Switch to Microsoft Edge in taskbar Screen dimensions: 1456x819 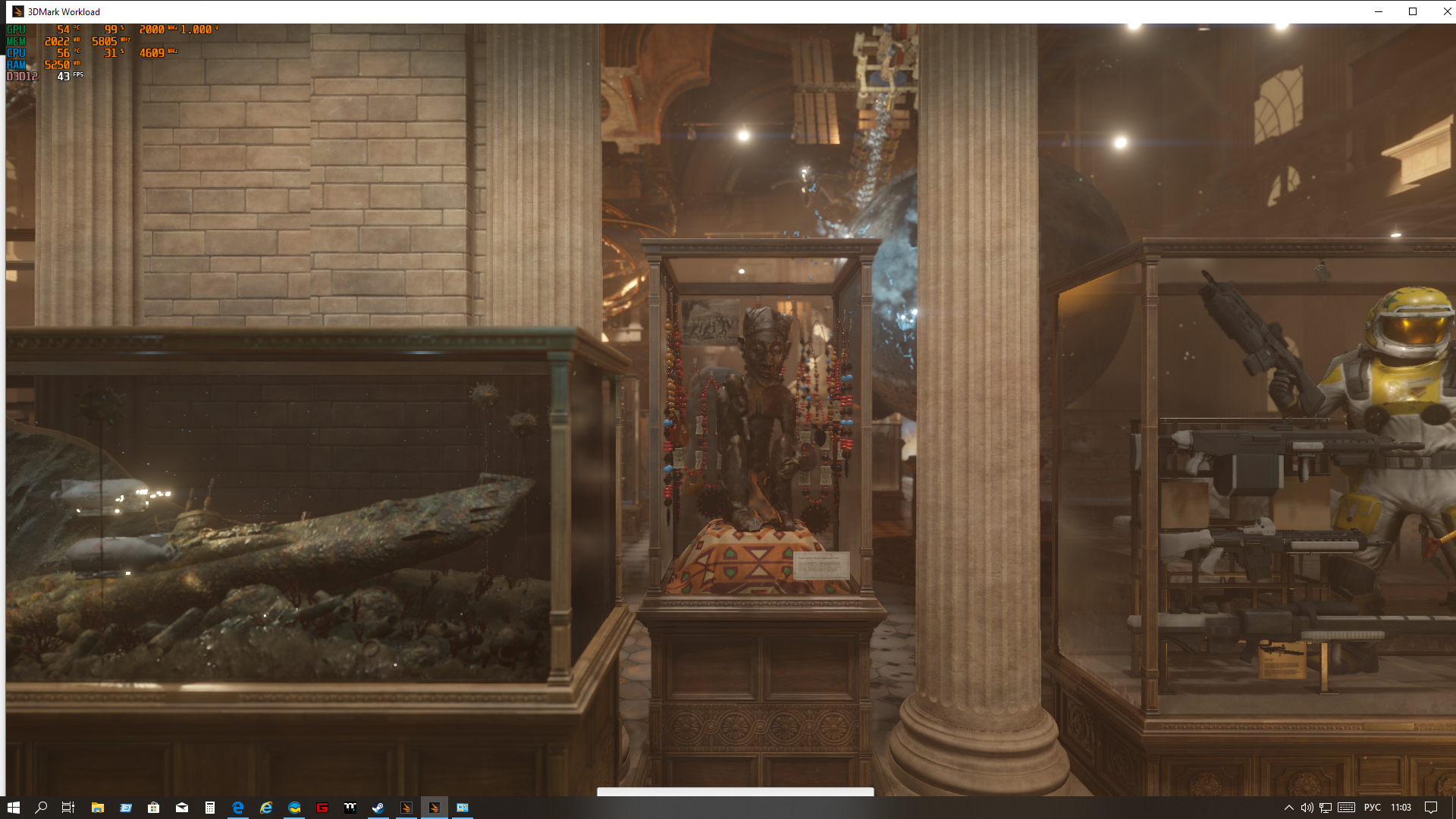tap(238, 808)
